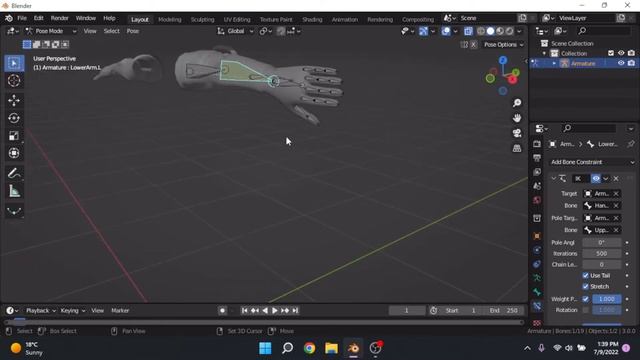The width and height of the screenshot is (640, 360).
Task: Open the Playback dropdown
Action: click(x=40, y=311)
